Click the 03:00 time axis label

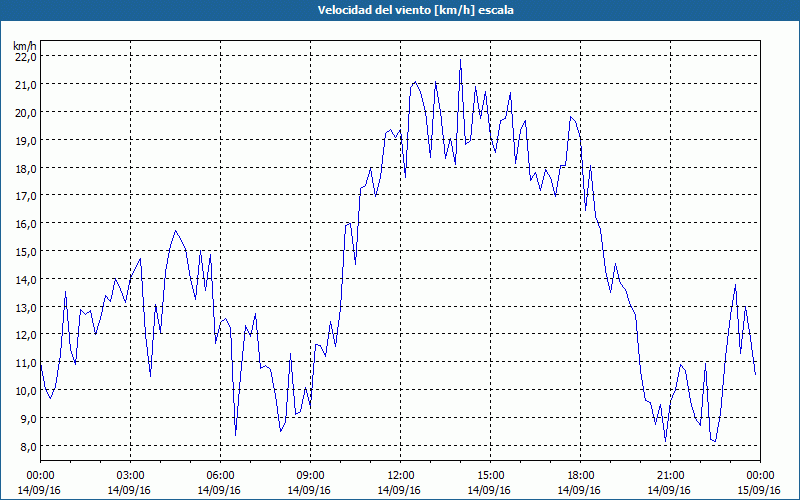130,476
